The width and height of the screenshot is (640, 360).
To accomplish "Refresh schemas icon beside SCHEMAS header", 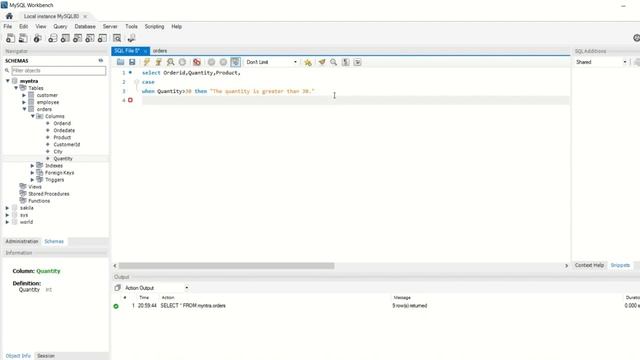I will 101,60.
